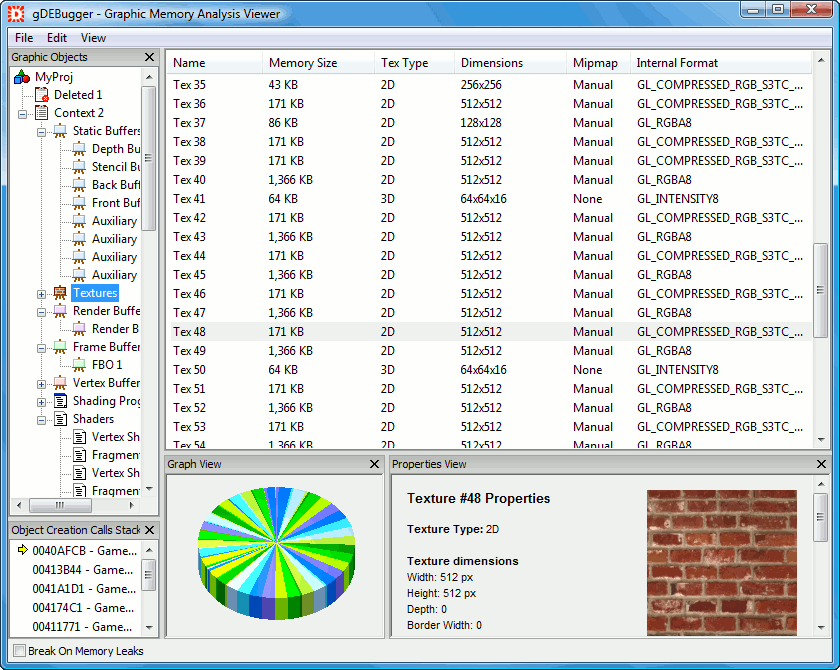Sort table by Internal Format column header
840x670 pixels.
pos(677,63)
